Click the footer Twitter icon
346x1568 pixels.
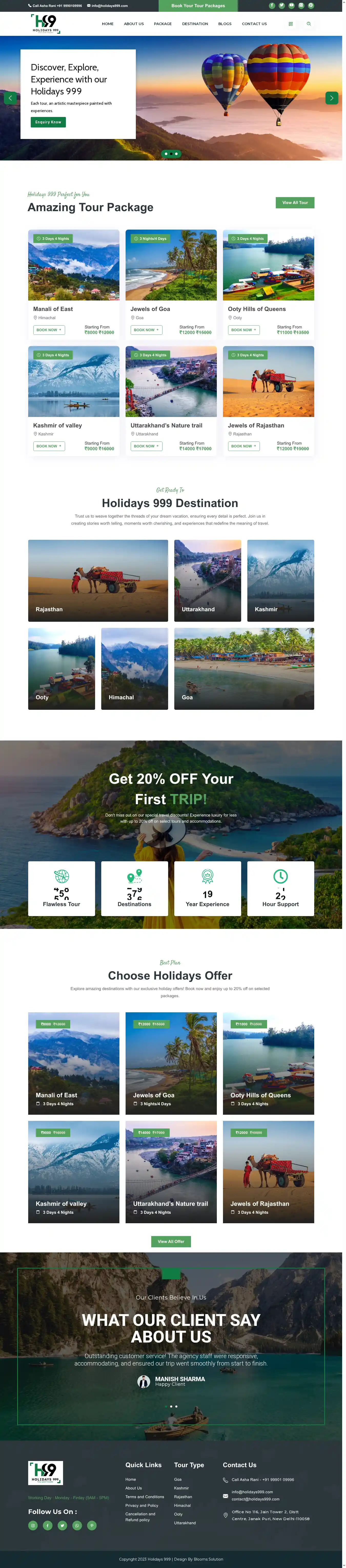[x=62, y=1526]
